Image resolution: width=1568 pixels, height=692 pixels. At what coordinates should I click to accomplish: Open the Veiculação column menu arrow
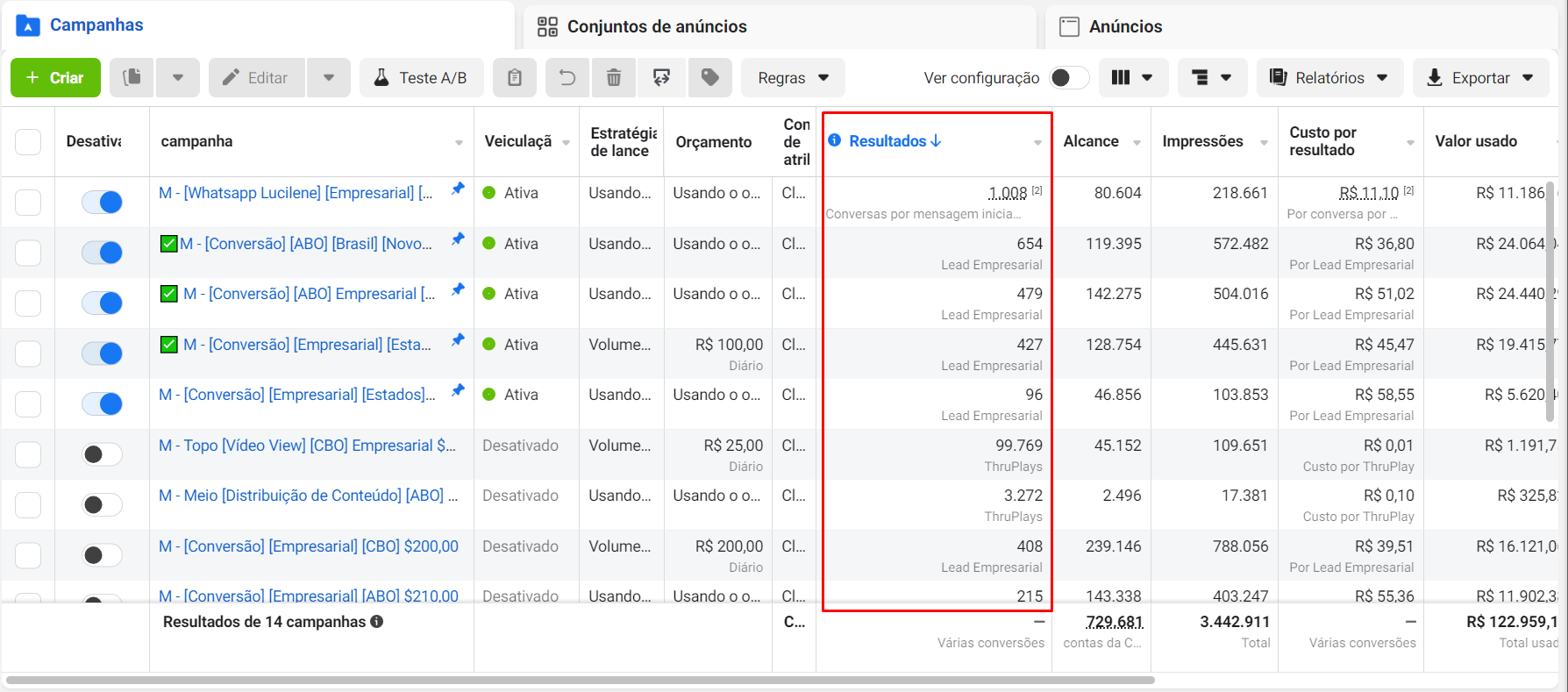point(566,143)
